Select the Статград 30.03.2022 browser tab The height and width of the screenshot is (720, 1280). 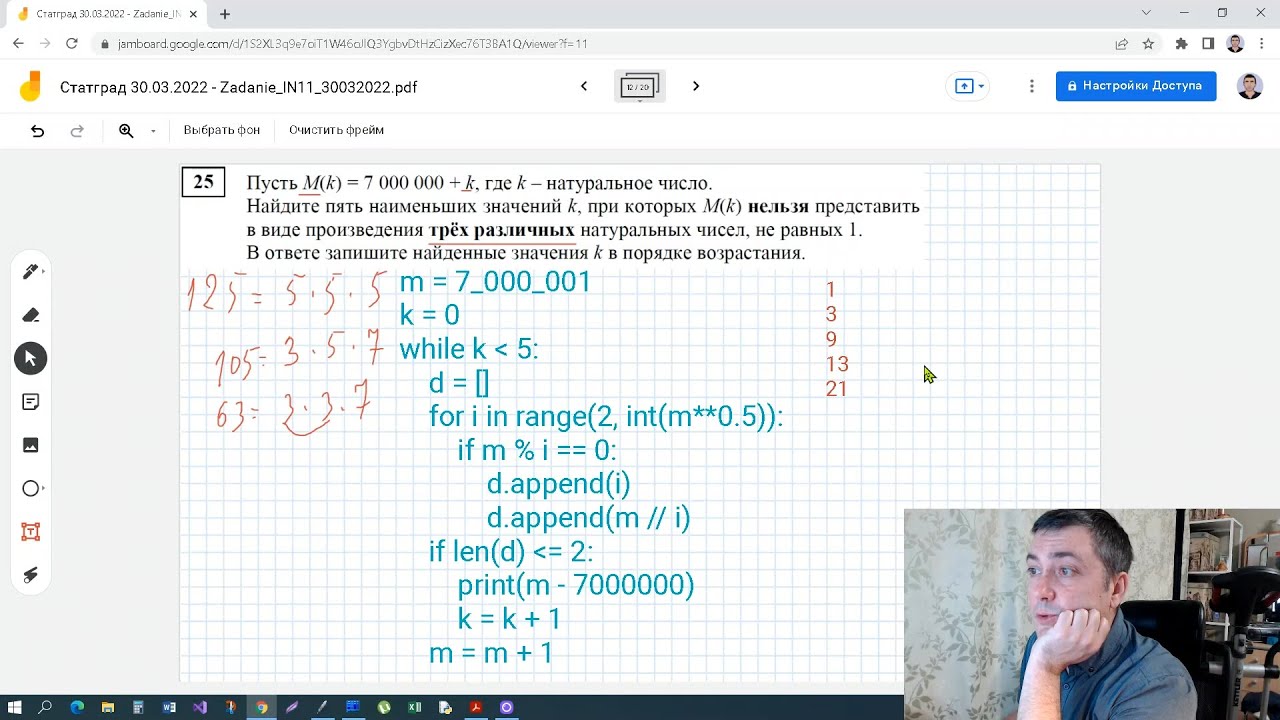pos(108,14)
